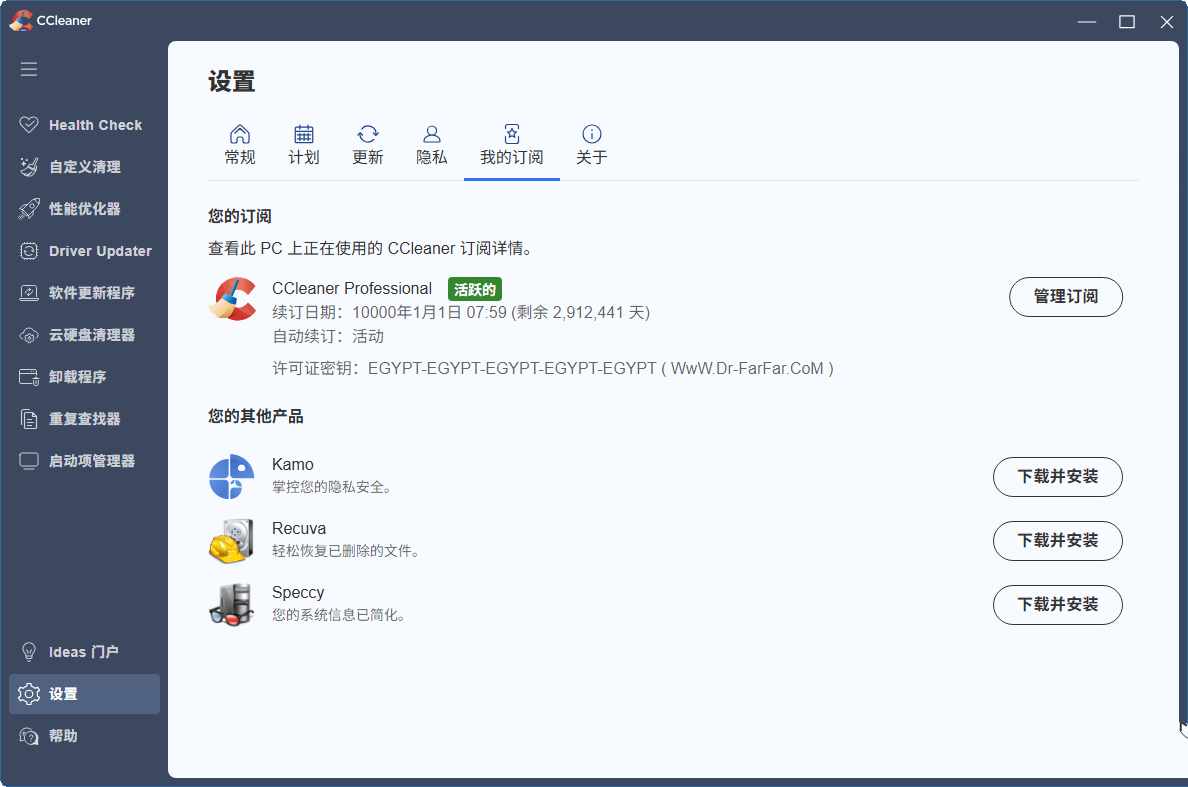Launch the Driver Updater
The image size is (1188, 787).
tap(100, 250)
